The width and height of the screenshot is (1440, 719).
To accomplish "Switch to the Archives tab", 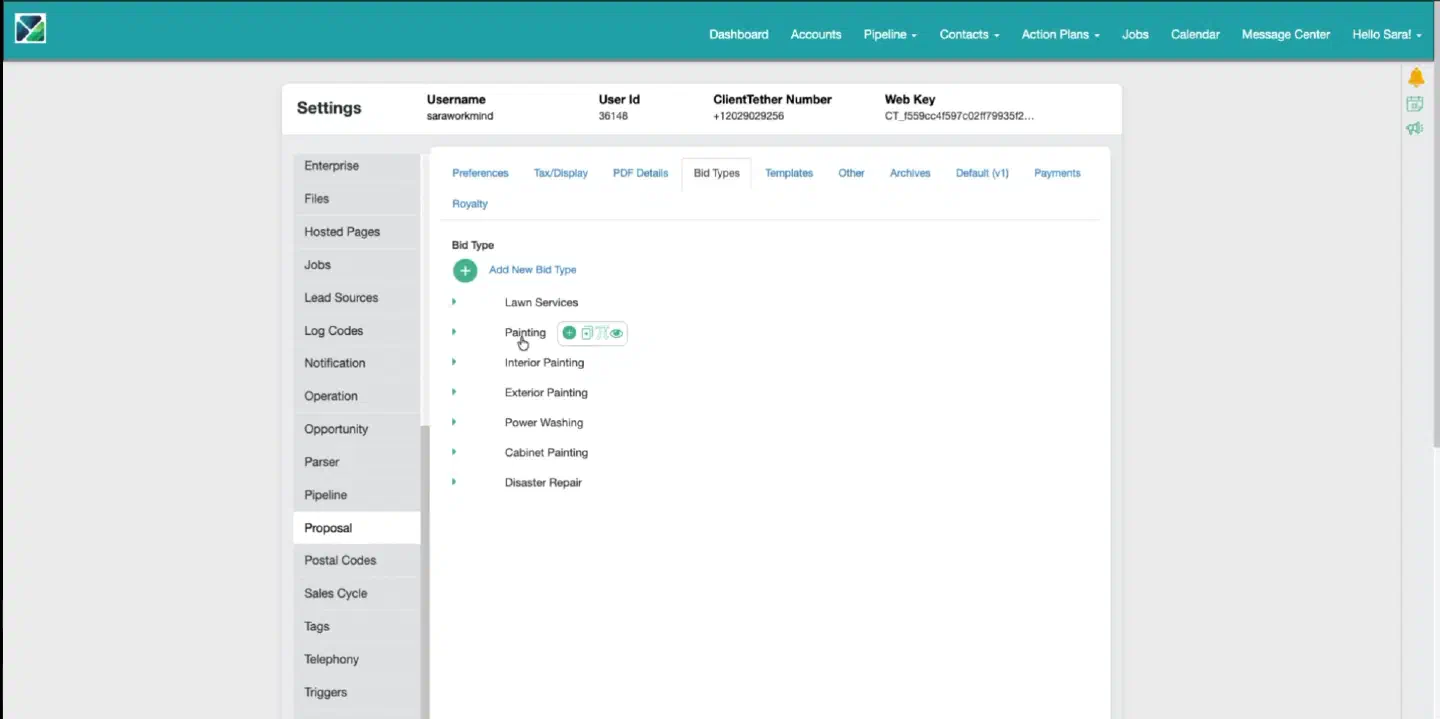I will tap(910, 173).
